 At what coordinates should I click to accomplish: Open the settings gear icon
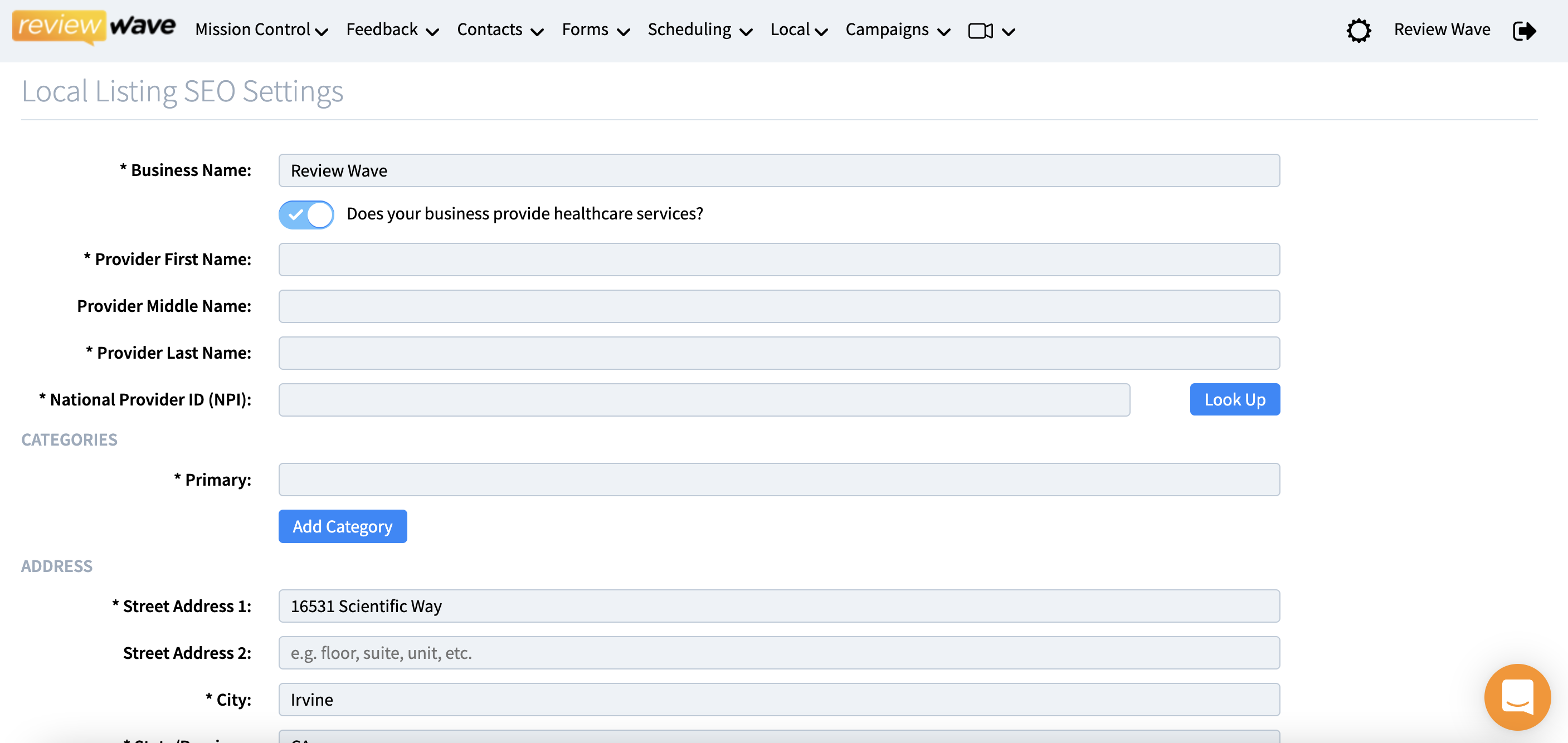1358,31
